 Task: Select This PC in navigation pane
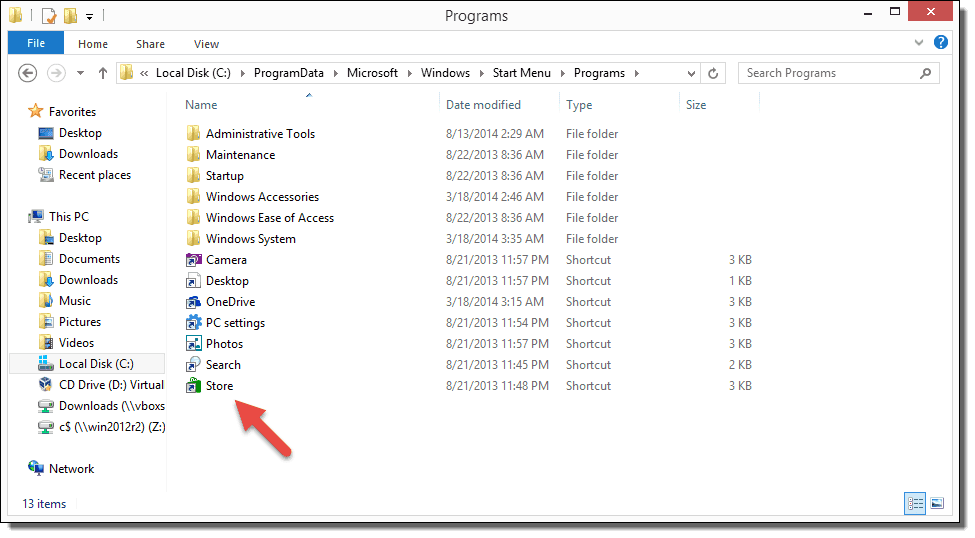point(68,217)
